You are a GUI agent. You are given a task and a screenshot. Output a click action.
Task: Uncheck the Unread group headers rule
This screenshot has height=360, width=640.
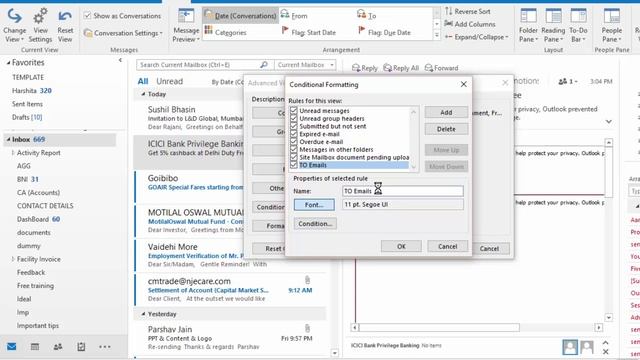[x=293, y=118]
